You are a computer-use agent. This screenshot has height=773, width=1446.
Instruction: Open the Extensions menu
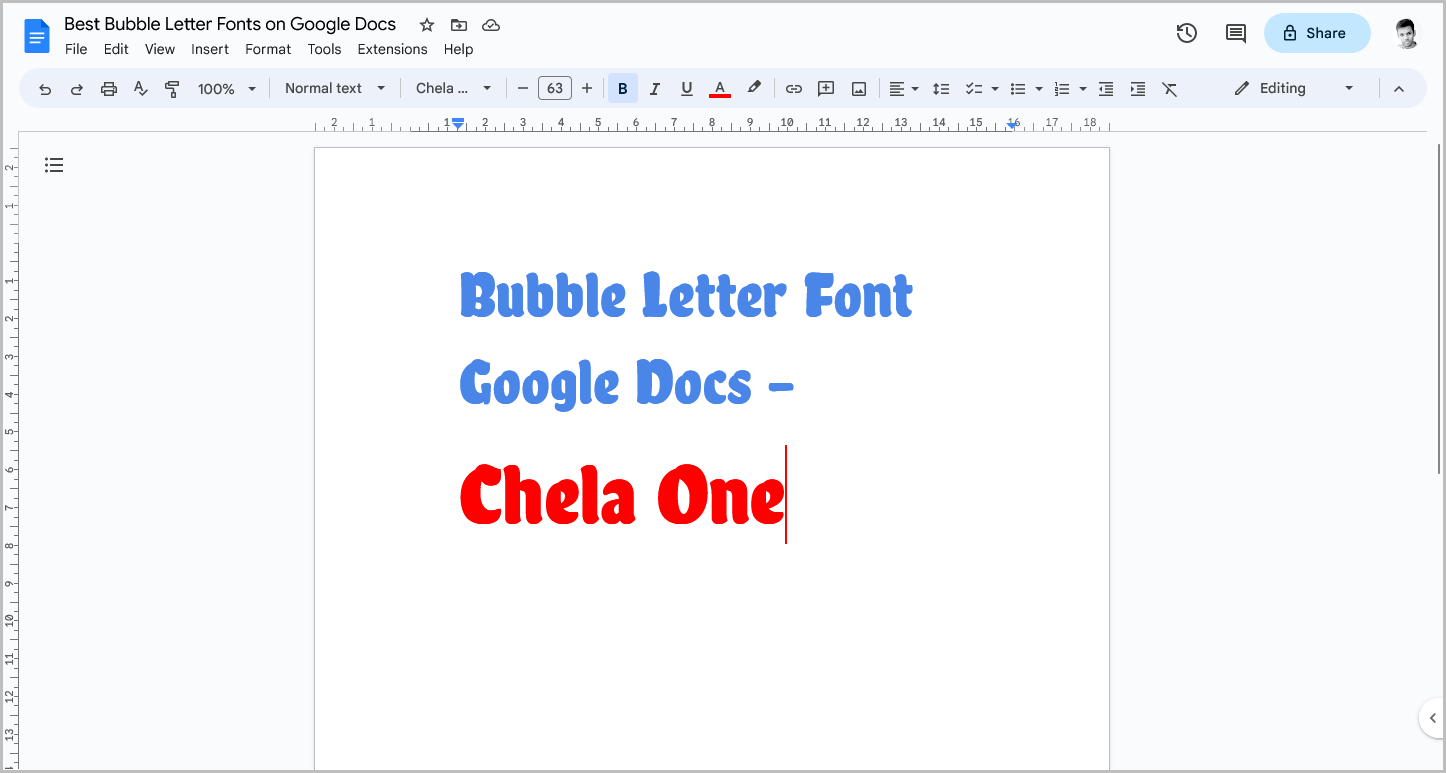392,49
